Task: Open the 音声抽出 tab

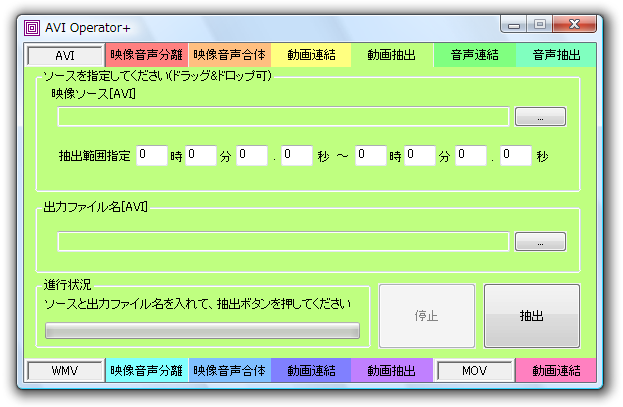Action: (556, 55)
